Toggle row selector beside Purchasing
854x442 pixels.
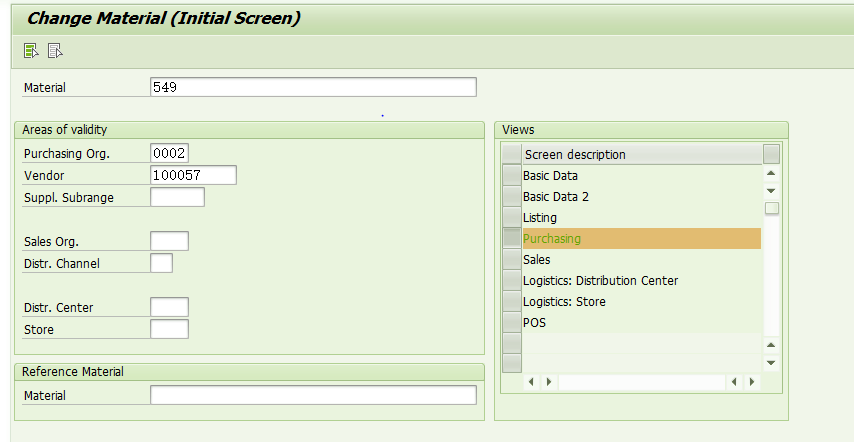point(512,238)
